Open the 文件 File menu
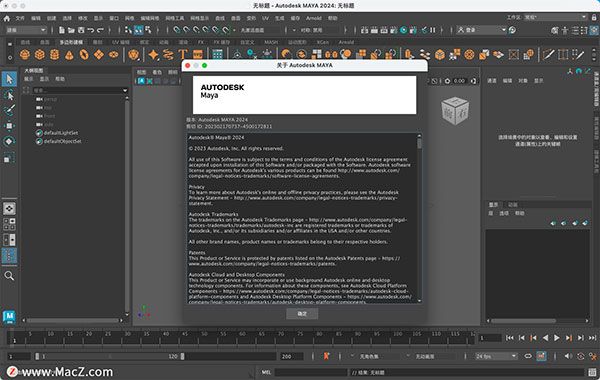Image resolution: width=600 pixels, height=380 pixels. (x=20, y=18)
